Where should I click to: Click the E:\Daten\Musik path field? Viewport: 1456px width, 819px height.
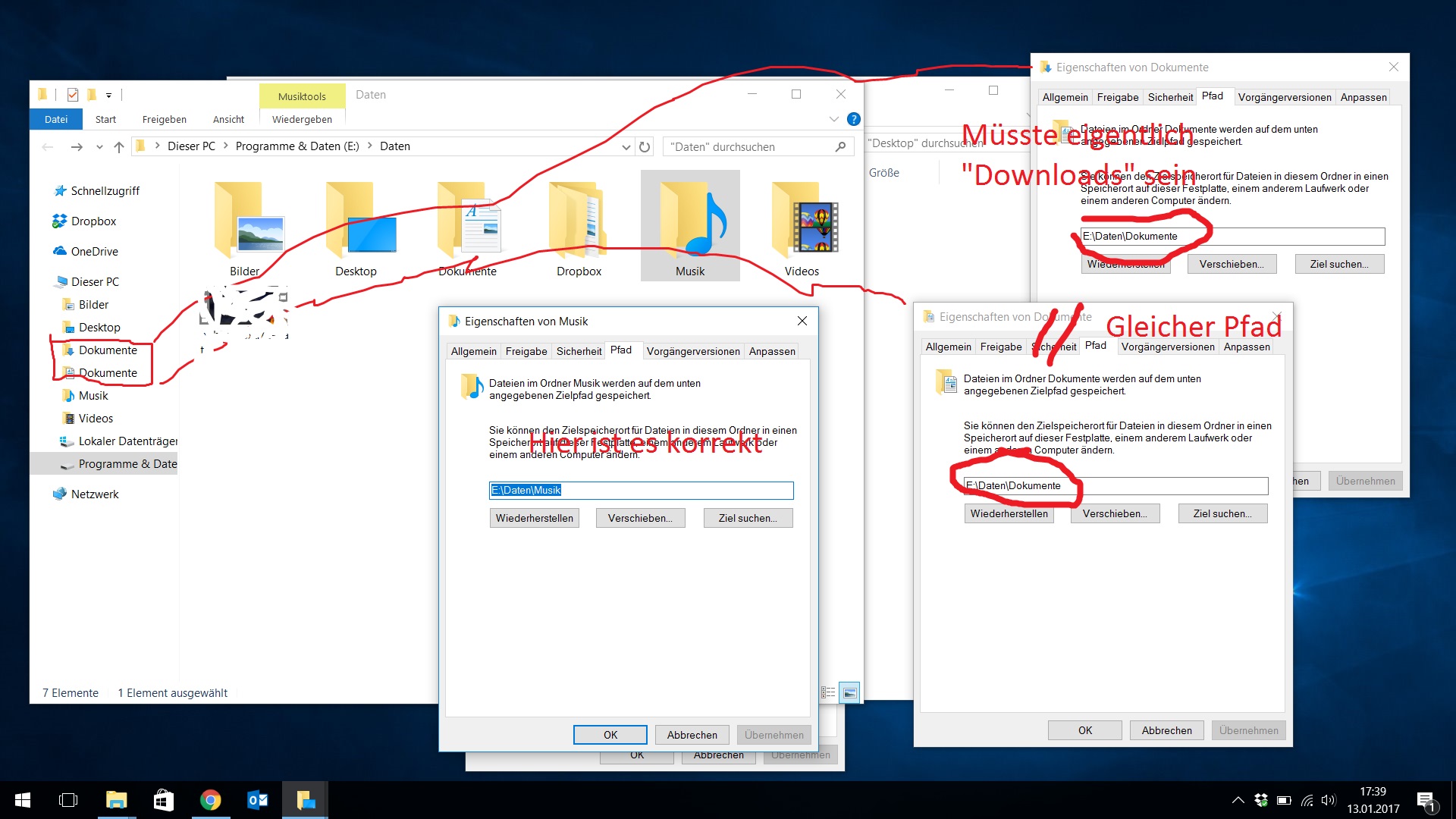coord(641,491)
